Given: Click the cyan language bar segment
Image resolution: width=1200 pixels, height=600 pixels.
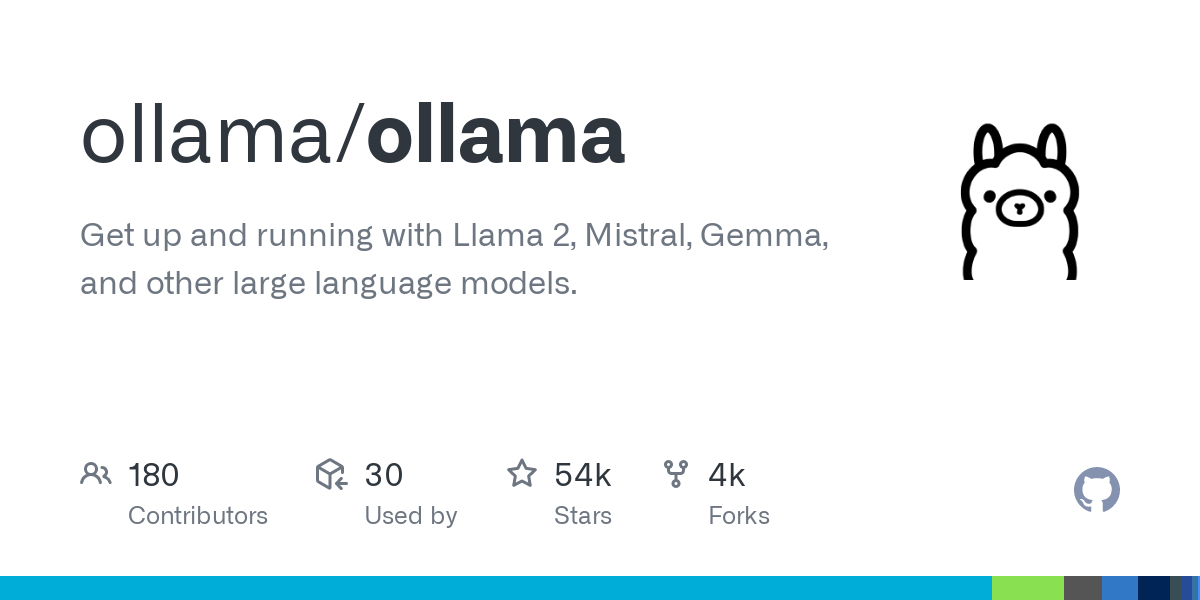Looking at the screenshot, I should [x=496, y=588].
